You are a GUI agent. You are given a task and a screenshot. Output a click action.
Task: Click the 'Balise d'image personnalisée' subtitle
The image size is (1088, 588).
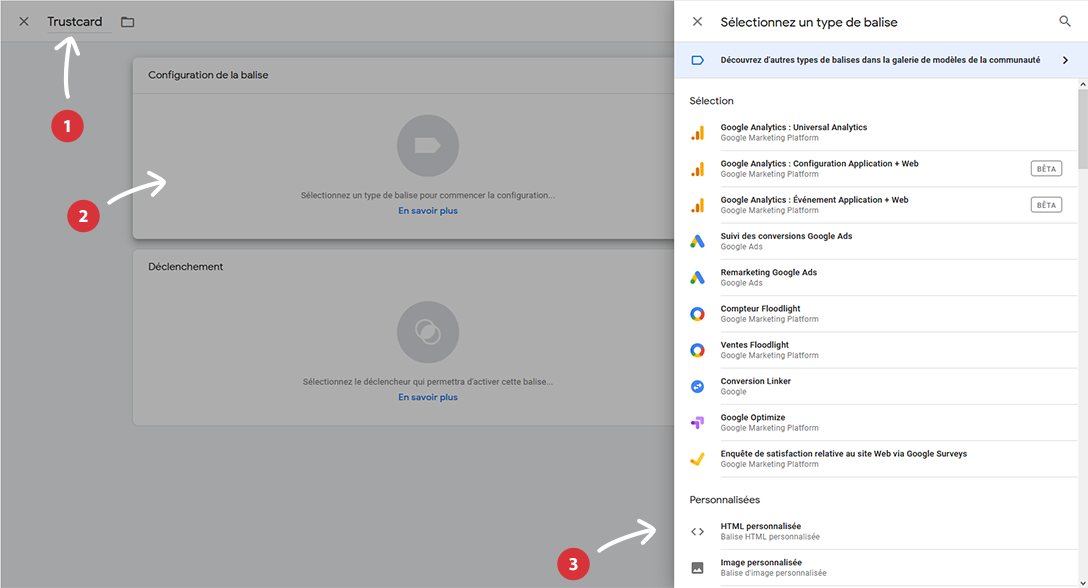pos(773,573)
